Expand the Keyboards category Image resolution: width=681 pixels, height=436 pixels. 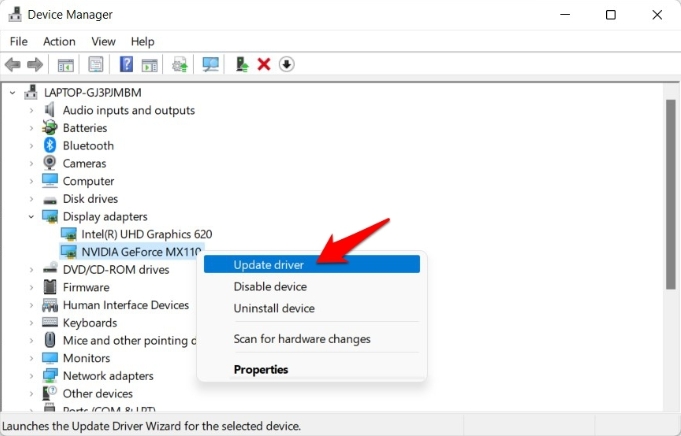tap(31, 323)
